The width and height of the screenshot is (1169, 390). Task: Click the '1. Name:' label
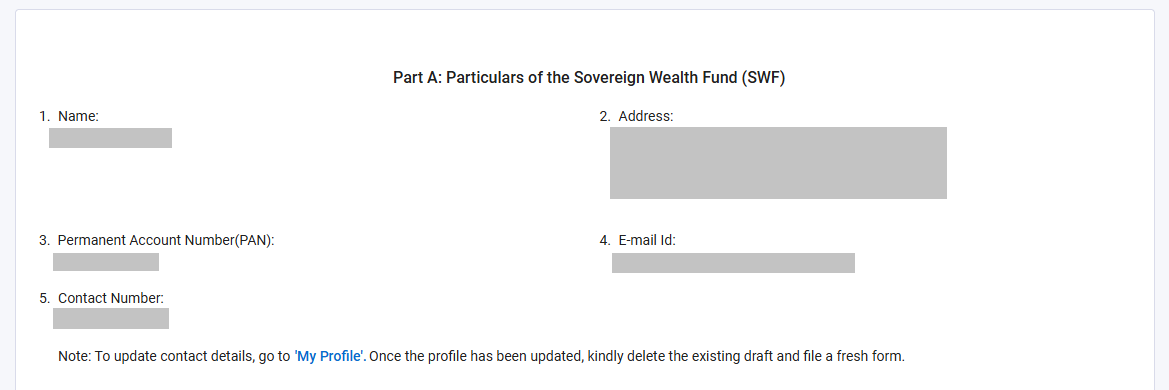(69, 116)
